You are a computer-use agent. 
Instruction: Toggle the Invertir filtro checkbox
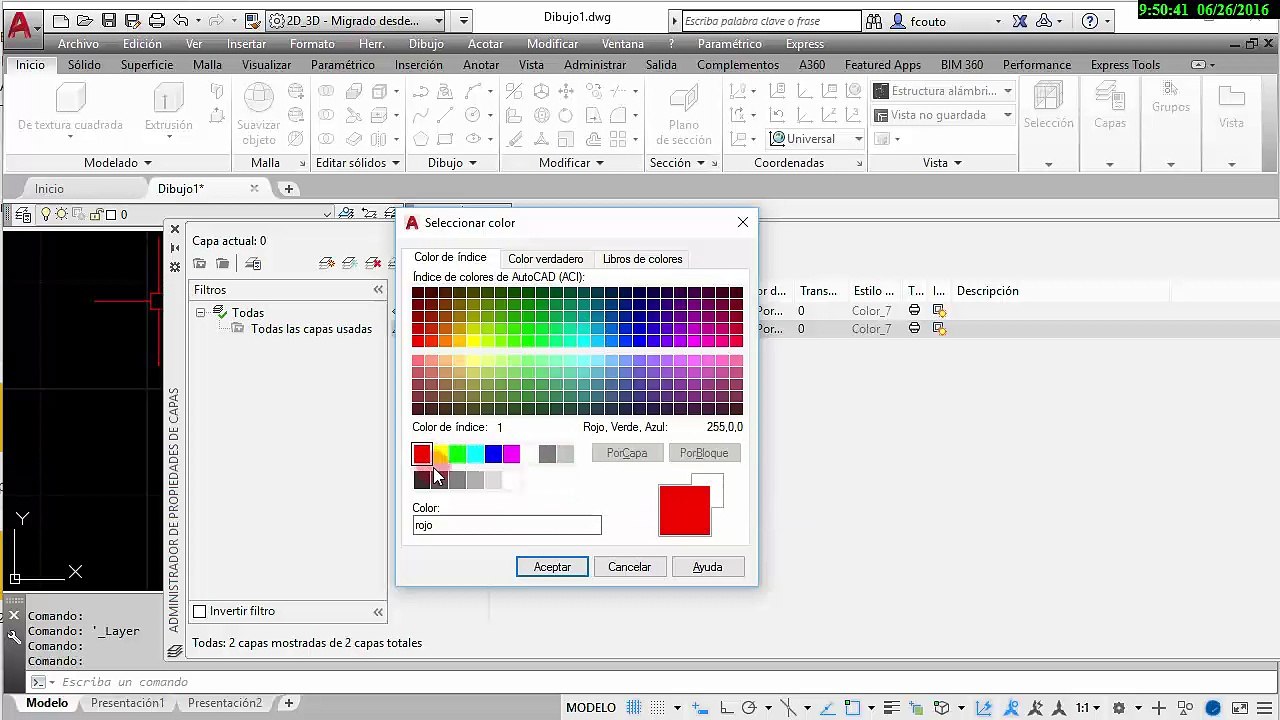[x=199, y=611]
